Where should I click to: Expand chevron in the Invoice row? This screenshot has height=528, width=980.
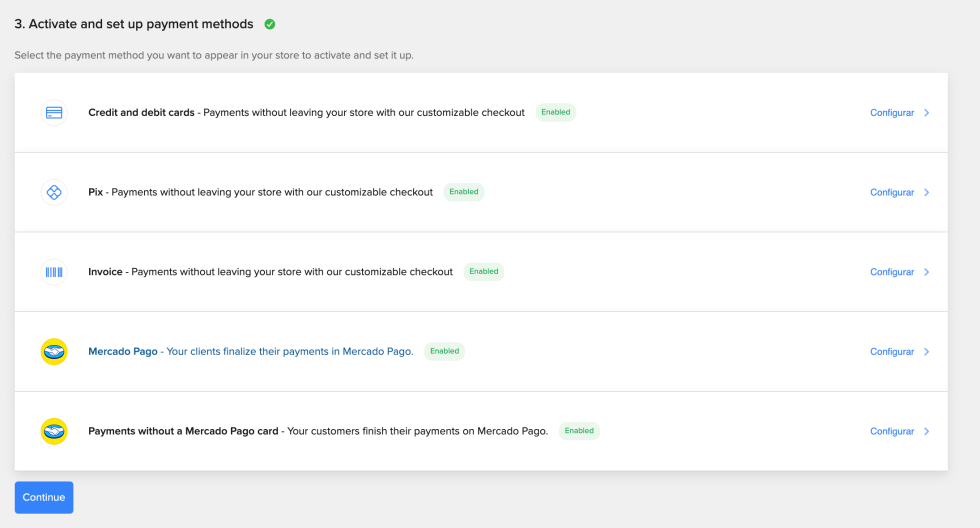pos(927,272)
